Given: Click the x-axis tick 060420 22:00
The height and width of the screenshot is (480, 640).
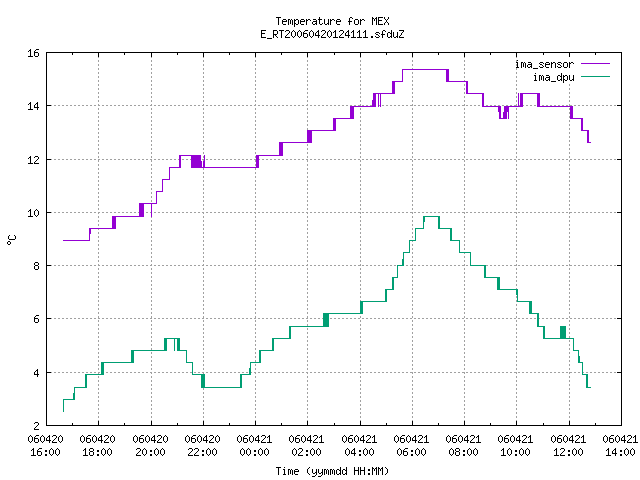Looking at the screenshot, I should click(203, 446).
